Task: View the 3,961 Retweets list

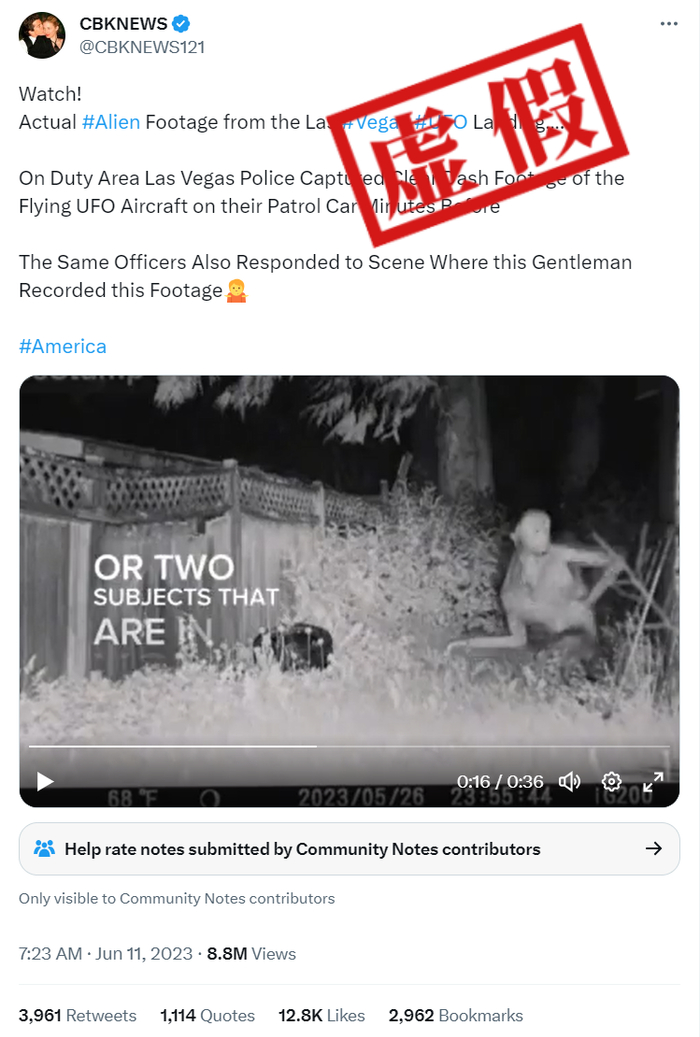Action: pyautogui.click(x=78, y=1015)
